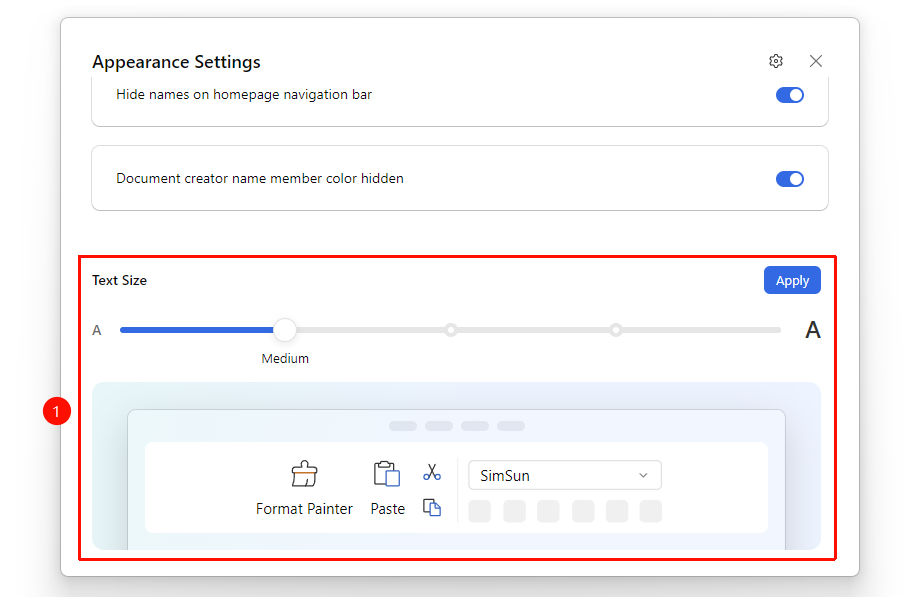This screenshot has height=597, width=905.
Task: Click the Format Painter label
Action: [x=304, y=509]
